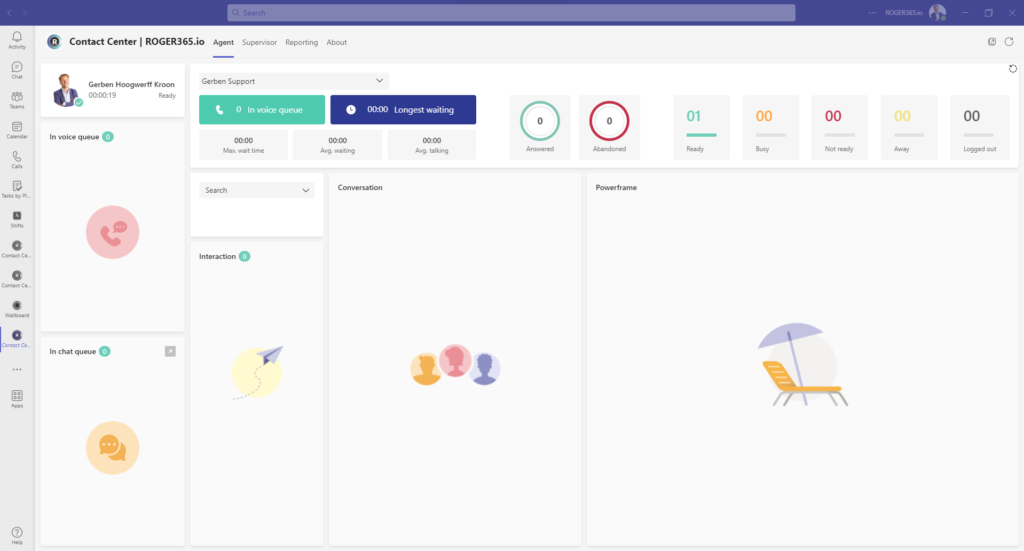Viewport: 1024px width, 551px height.
Task: Click the pop-out app icon beside reload
Action: (x=991, y=42)
